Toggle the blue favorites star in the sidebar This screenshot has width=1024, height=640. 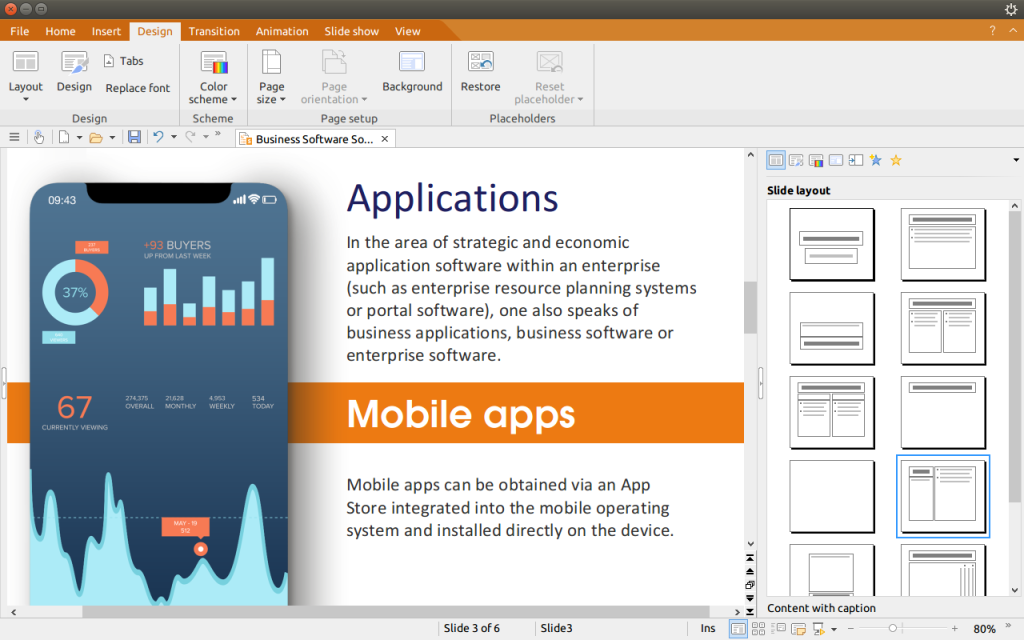(x=874, y=160)
